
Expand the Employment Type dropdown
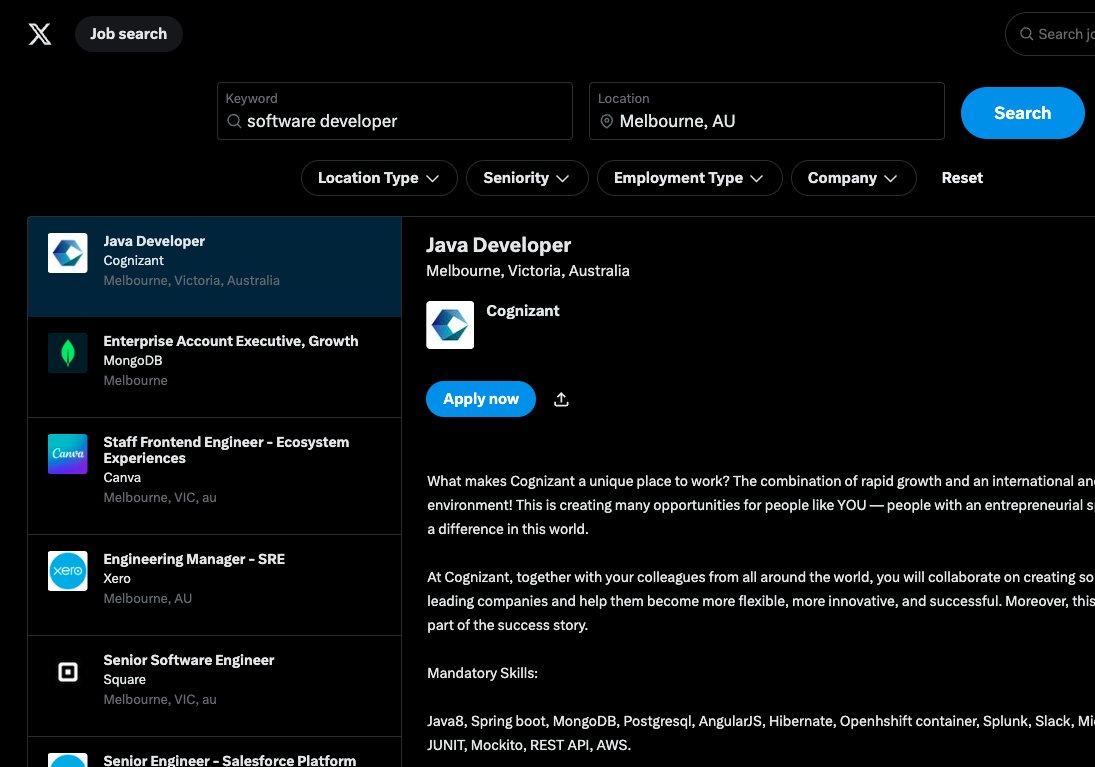pyautogui.click(x=689, y=178)
